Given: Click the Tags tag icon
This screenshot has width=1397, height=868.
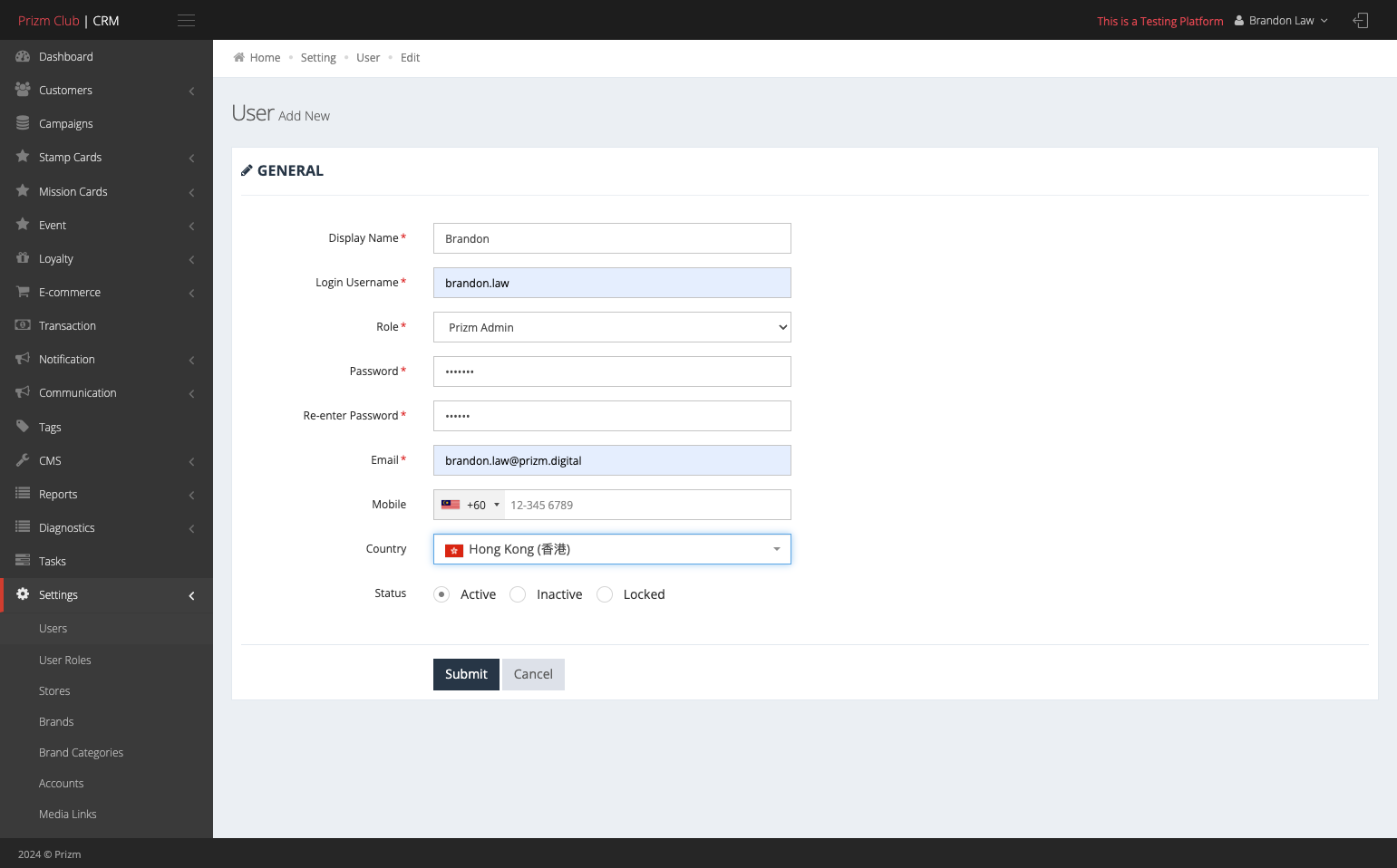Looking at the screenshot, I should click(23, 427).
